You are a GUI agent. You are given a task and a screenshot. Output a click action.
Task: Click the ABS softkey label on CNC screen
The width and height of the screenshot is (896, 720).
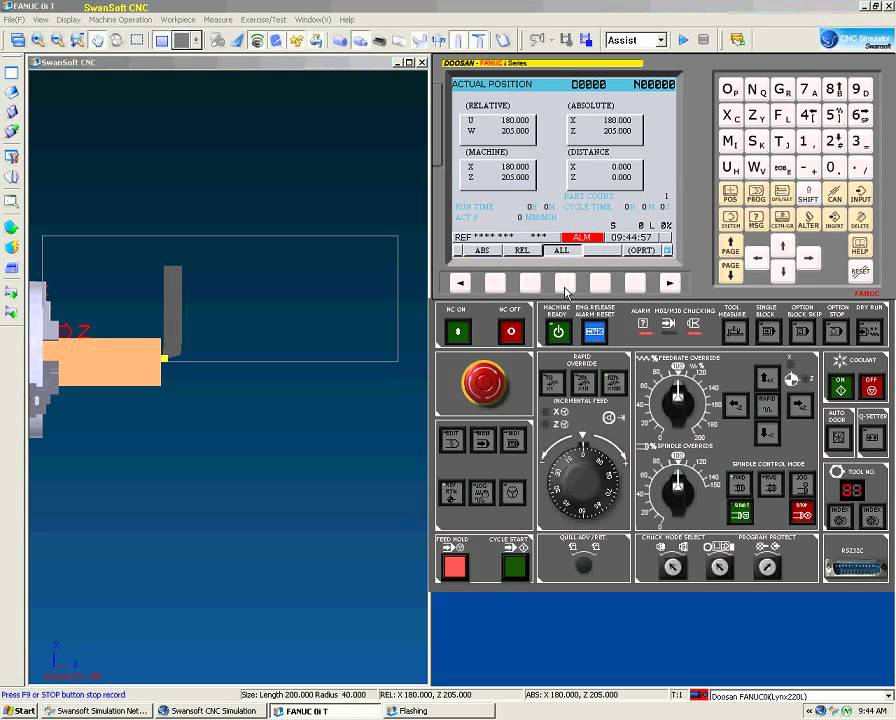[x=482, y=250]
